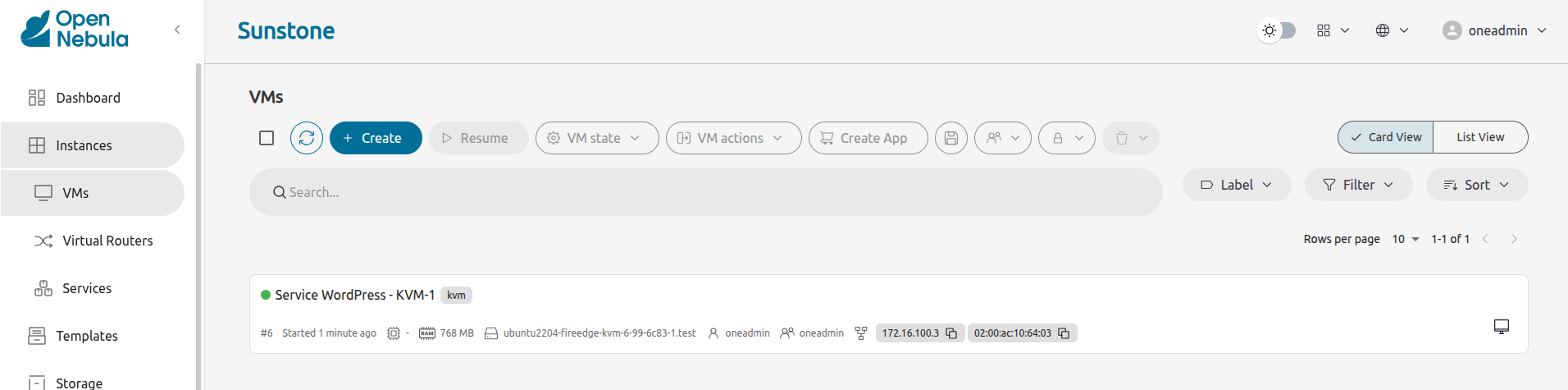Open the Filter dropdown
The width and height of the screenshot is (1568, 390).
[1358, 185]
